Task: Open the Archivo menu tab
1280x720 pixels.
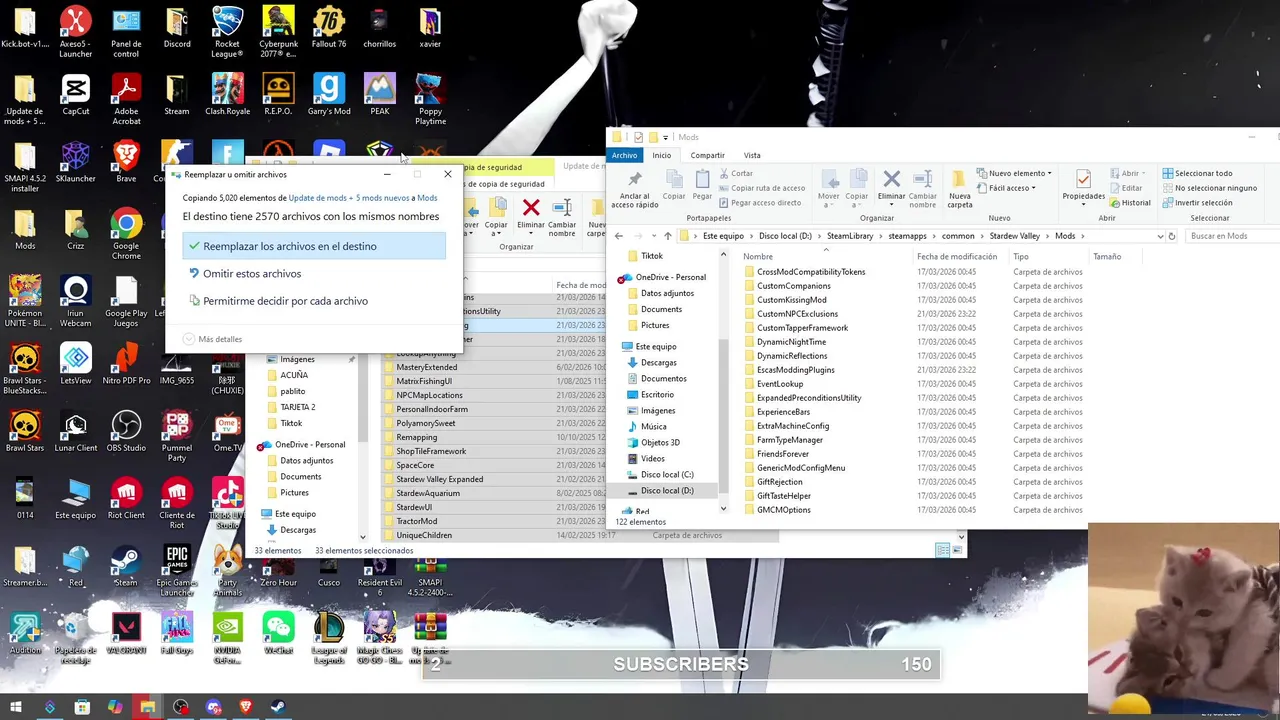Action: click(624, 155)
